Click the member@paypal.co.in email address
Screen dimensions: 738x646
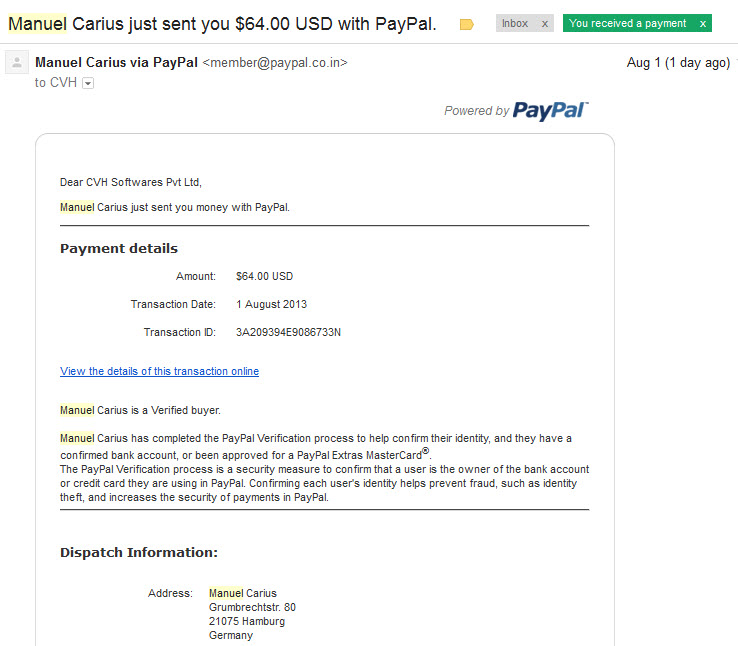(x=275, y=63)
